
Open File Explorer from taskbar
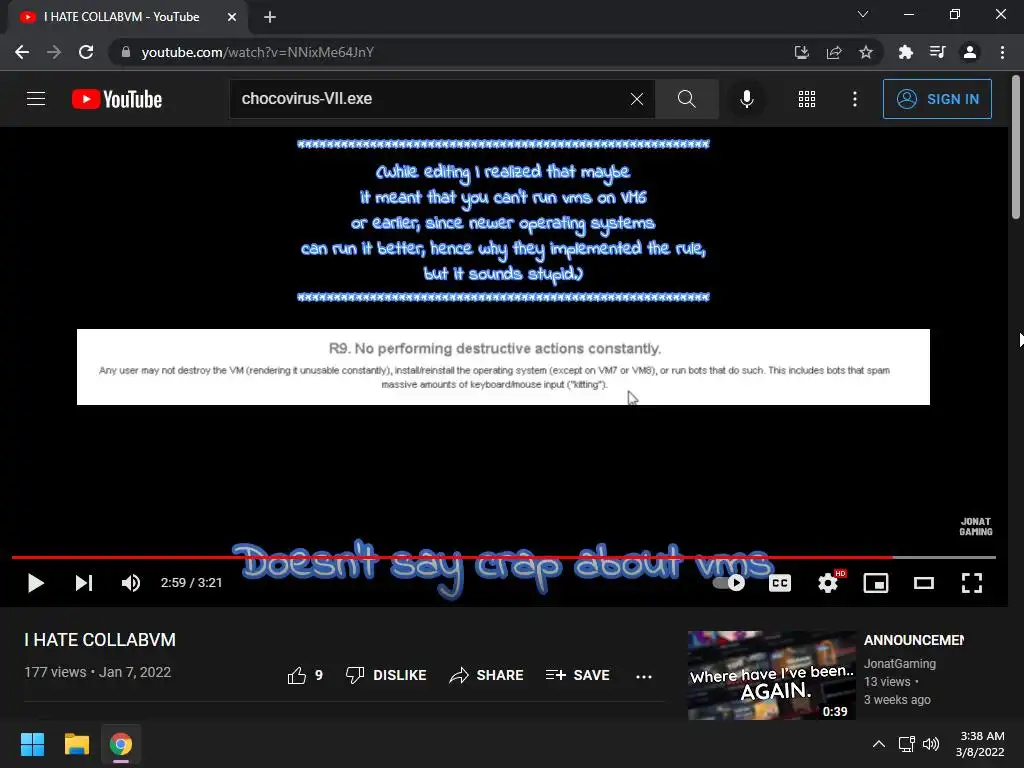[x=76, y=744]
